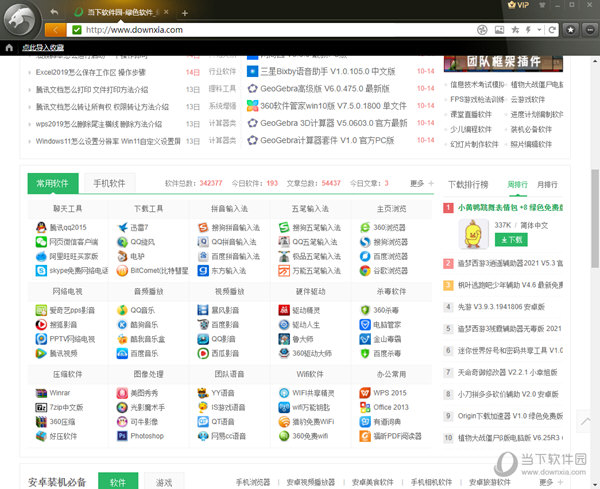Click the page vertical scrollbar thumb

pos(595,218)
